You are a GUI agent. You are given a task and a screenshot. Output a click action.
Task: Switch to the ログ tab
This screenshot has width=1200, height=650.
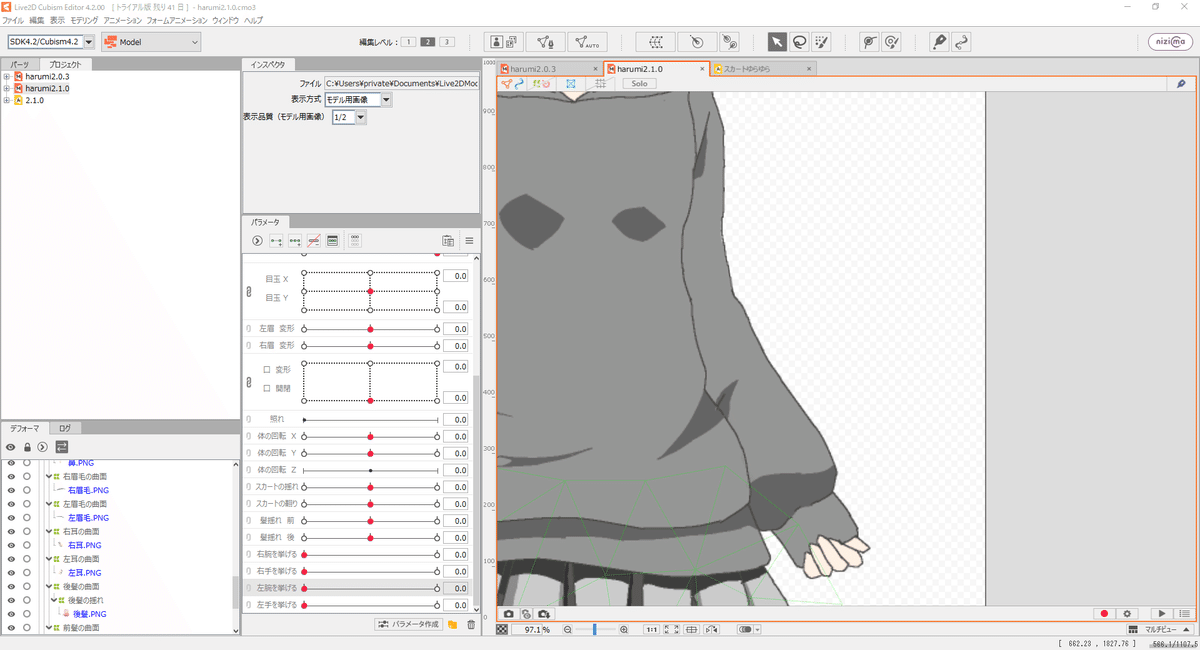click(64, 428)
